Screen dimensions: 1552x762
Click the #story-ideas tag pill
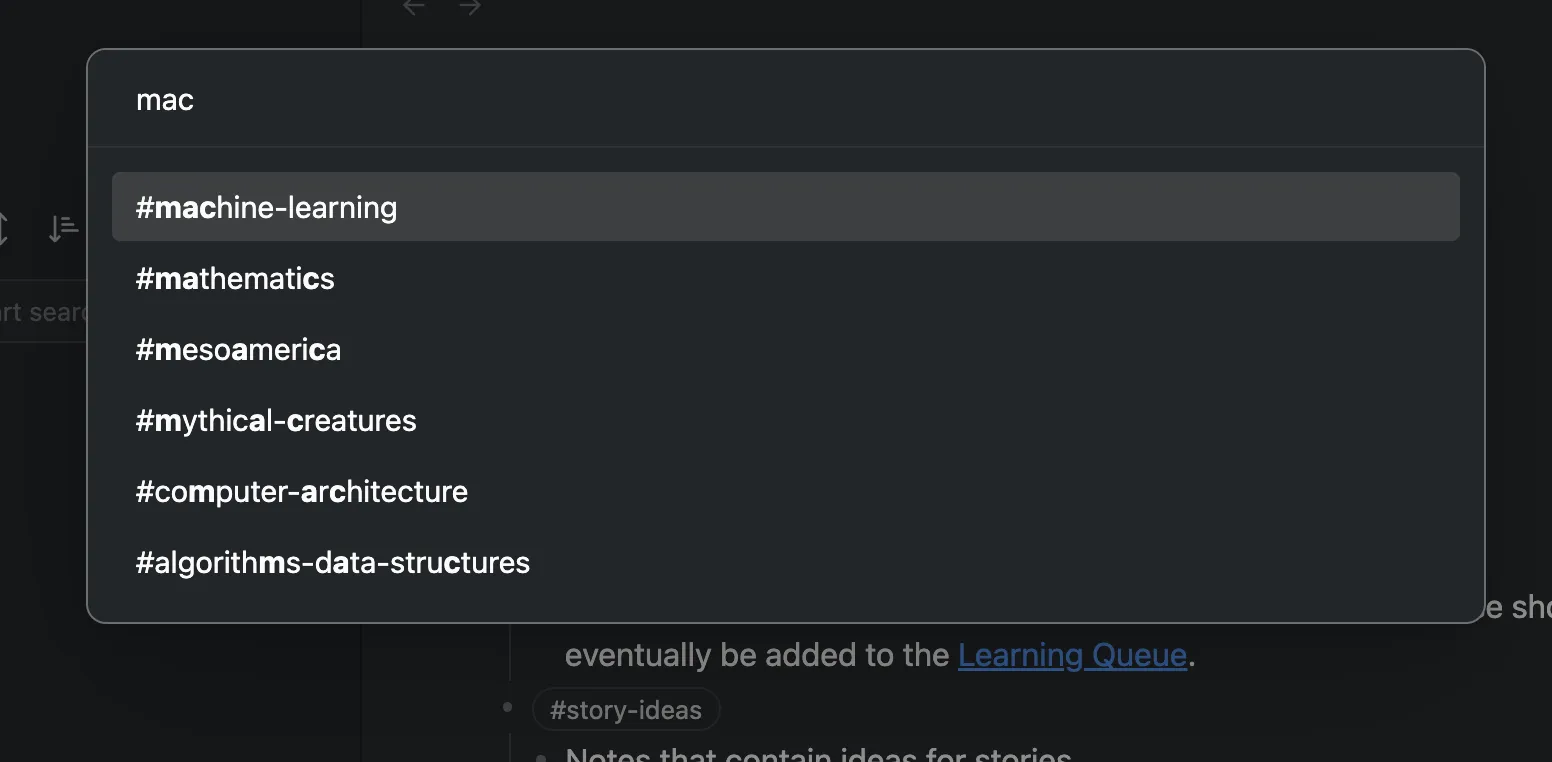[626, 709]
